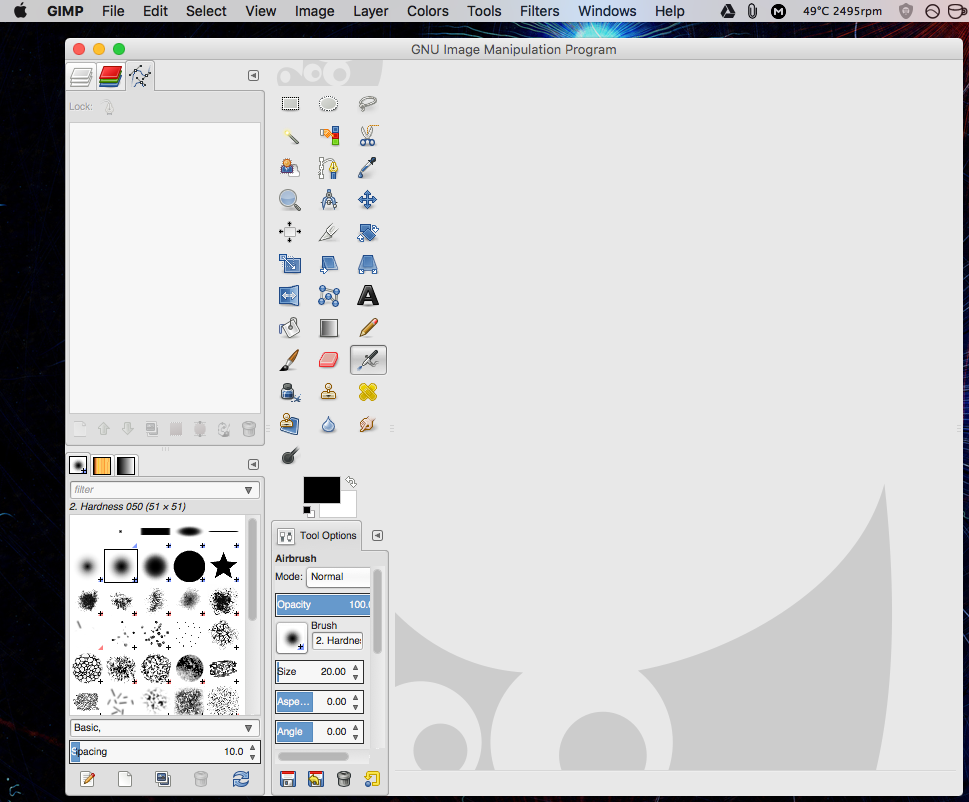Select the Free Select lasso tool

367,104
